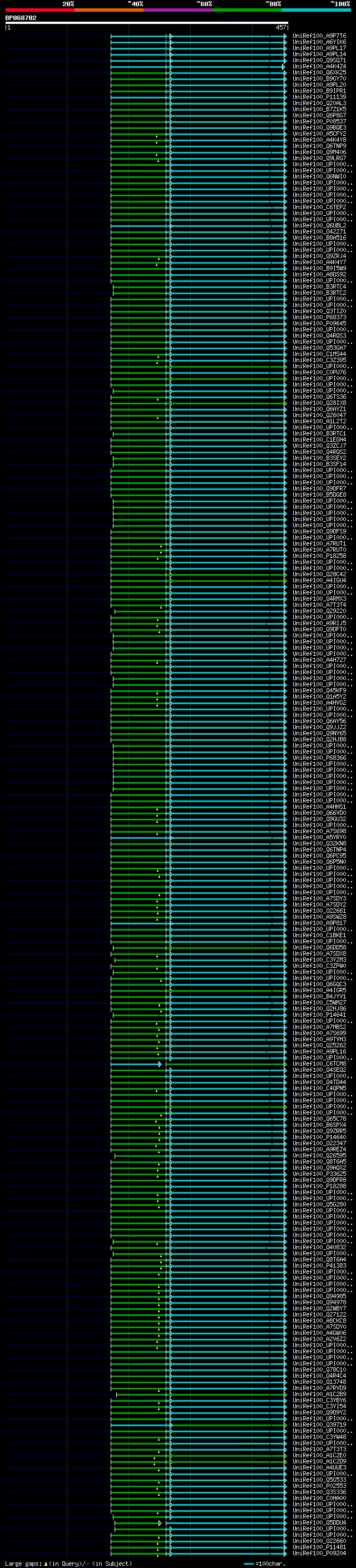This screenshot has width=356, height=1568.
Task: Open the UniRef100_B3RTC4 entry
Action: tap(319, 286)
